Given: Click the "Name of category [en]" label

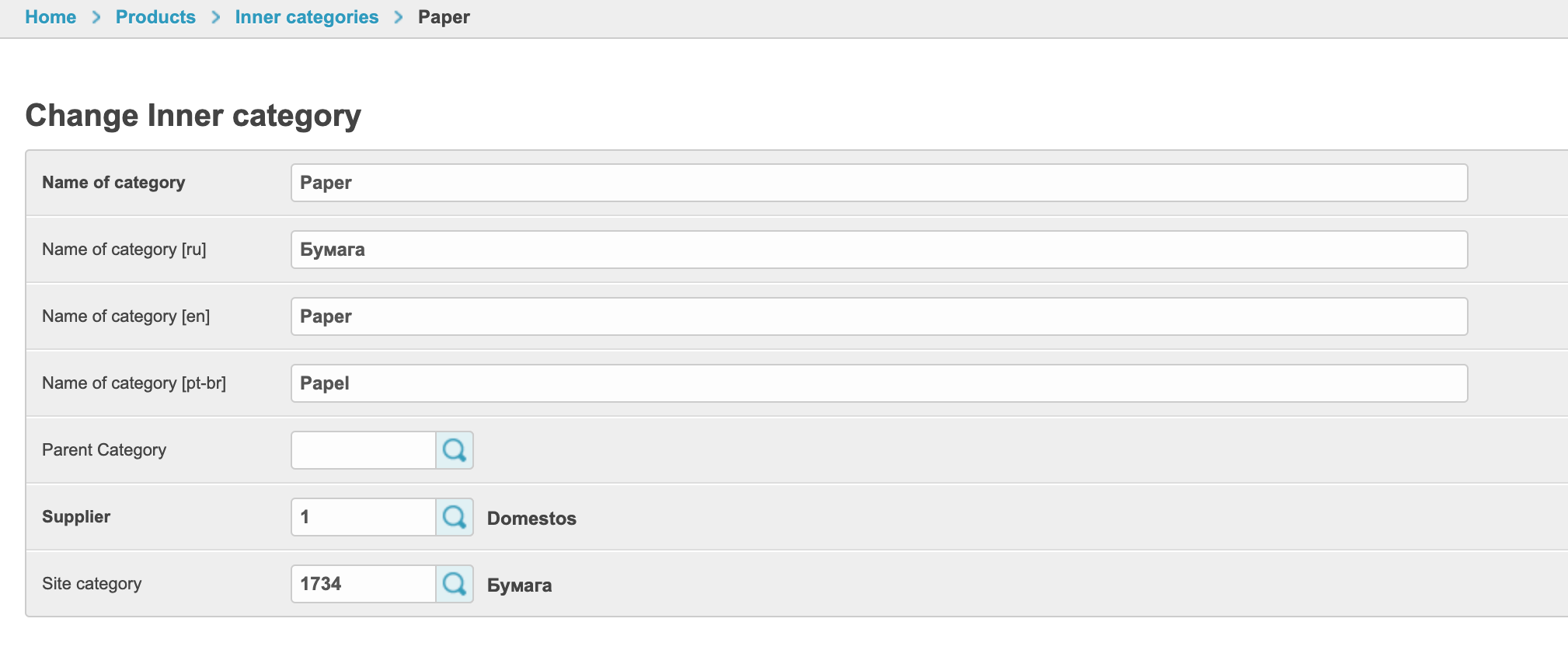Looking at the screenshot, I should (x=126, y=316).
